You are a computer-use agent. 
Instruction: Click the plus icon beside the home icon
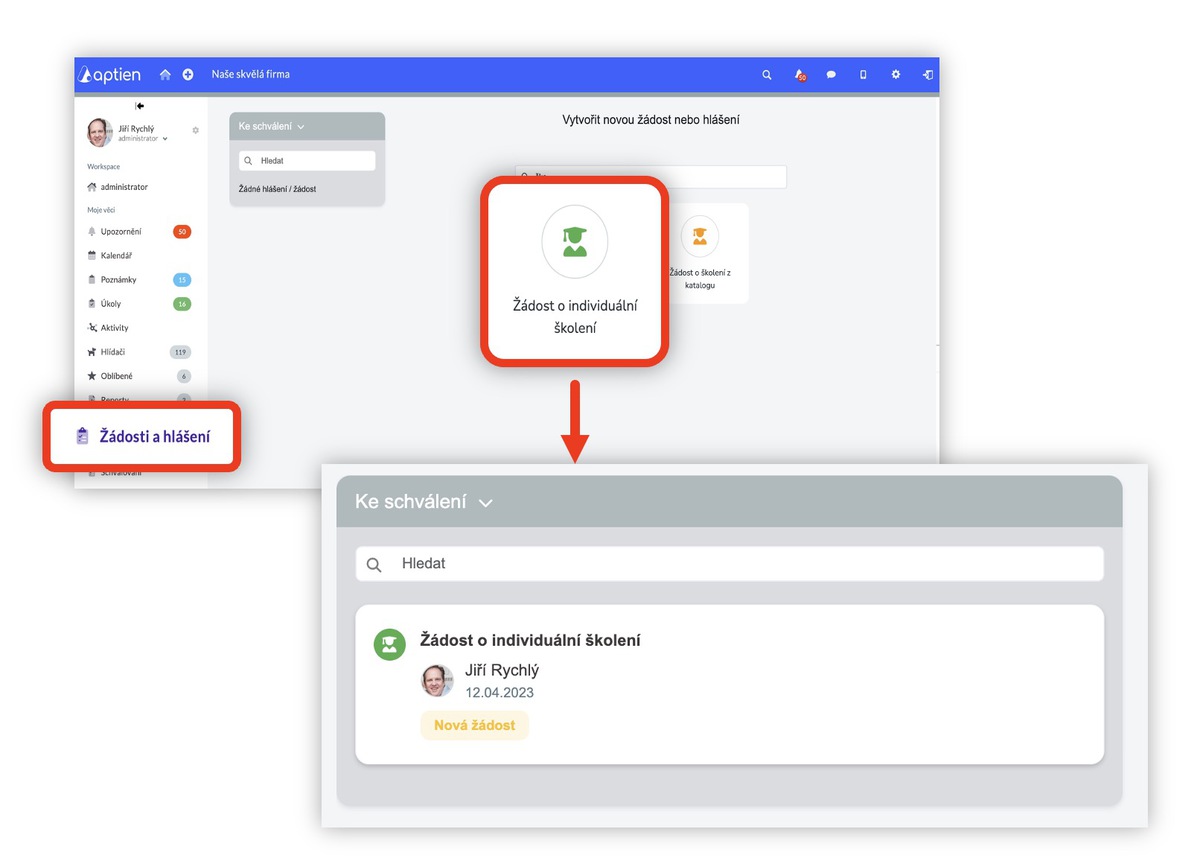pos(188,75)
